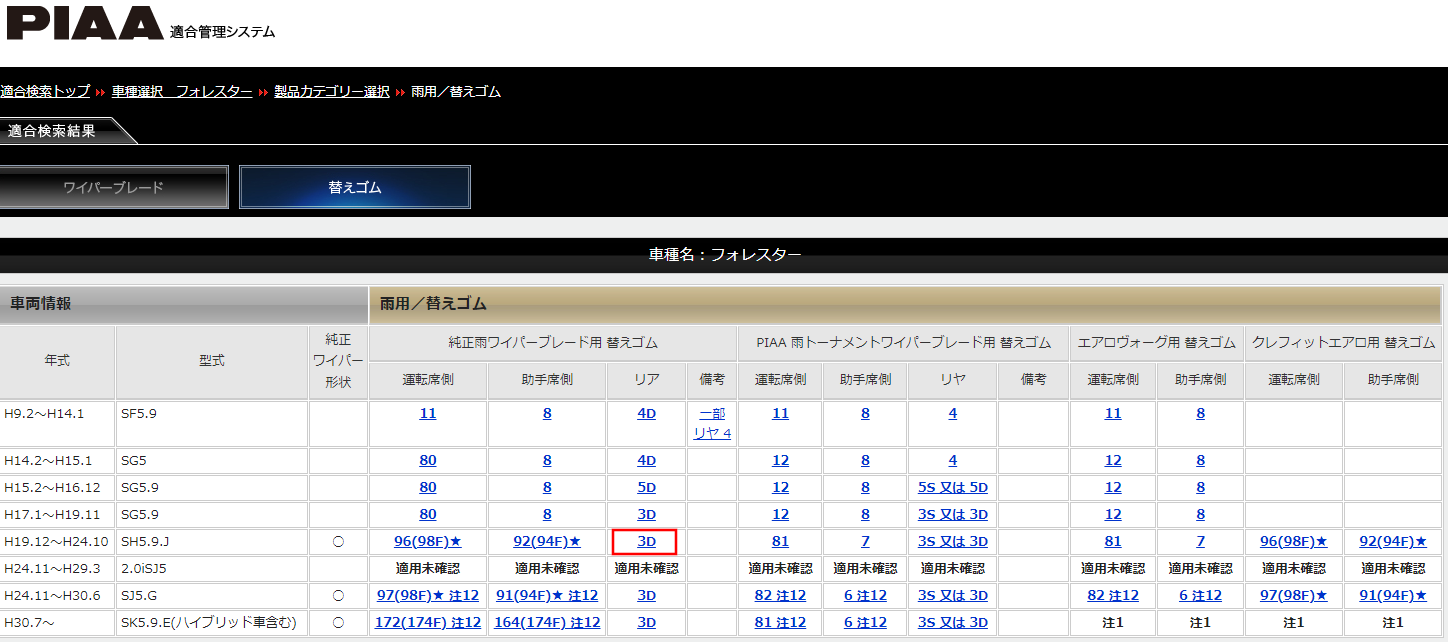This screenshot has width=1448, height=642.
Task: Open the 5D genuine rear link for SG5.9
Action: pos(646,487)
